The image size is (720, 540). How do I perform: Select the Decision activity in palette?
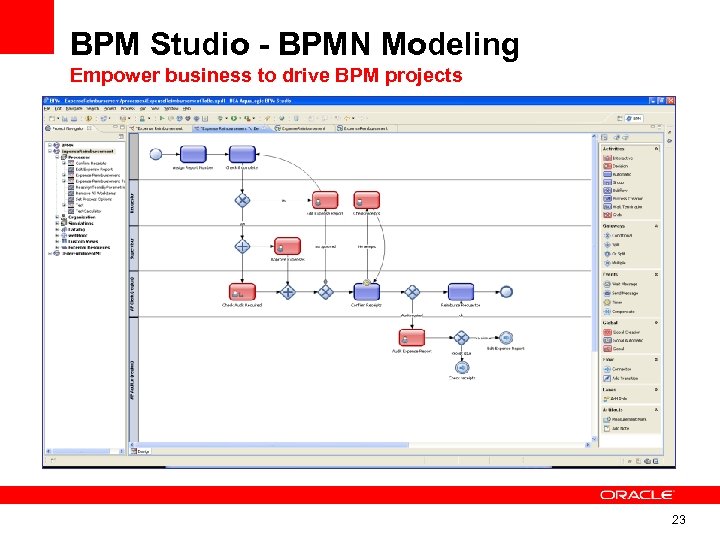616,166
